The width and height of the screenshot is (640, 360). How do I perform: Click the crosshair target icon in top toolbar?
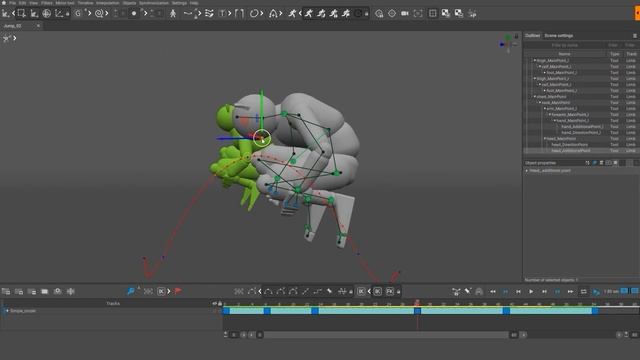coord(392,13)
